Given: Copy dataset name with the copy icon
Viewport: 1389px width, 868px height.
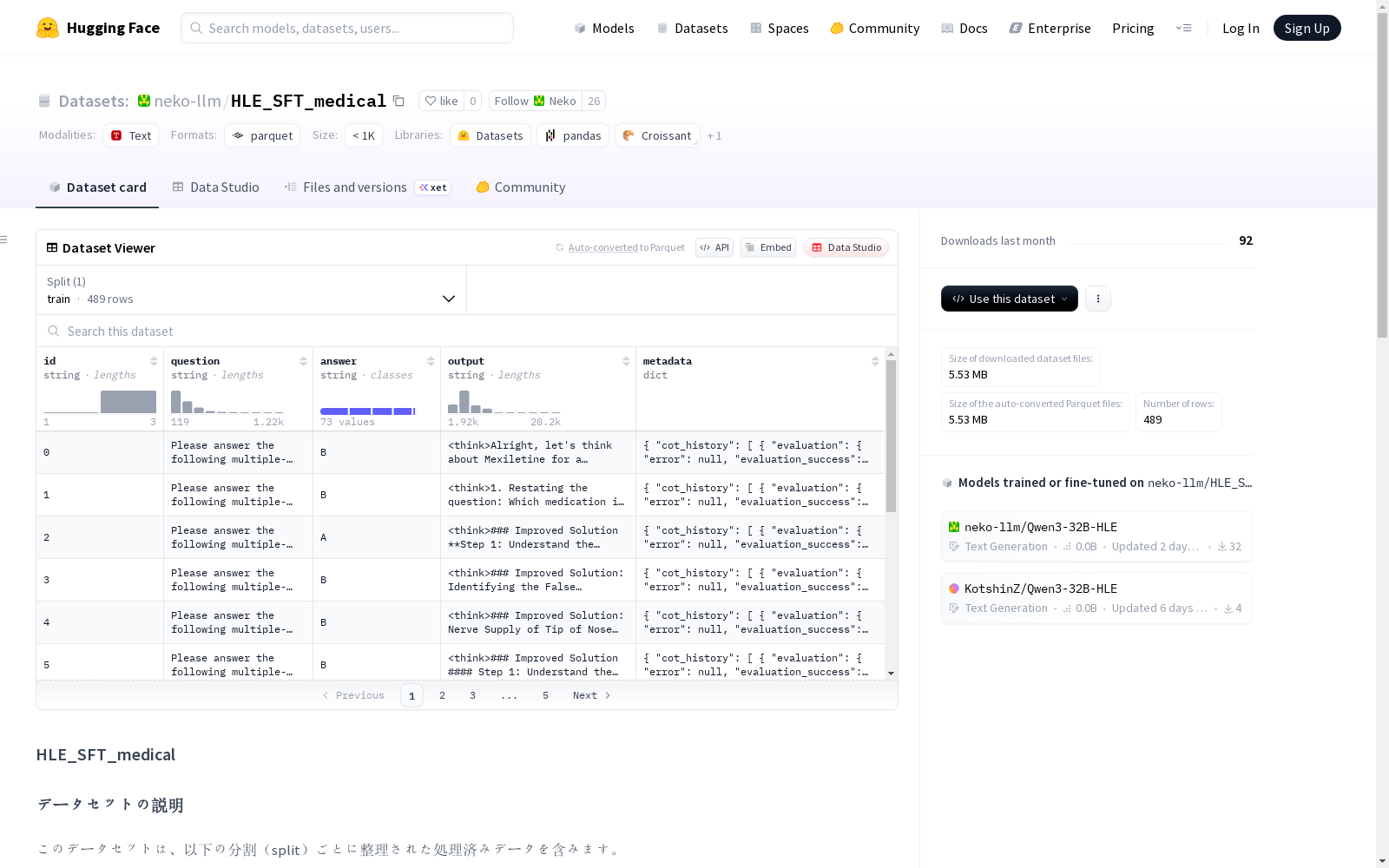Looking at the screenshot, I should coord(398,101).
